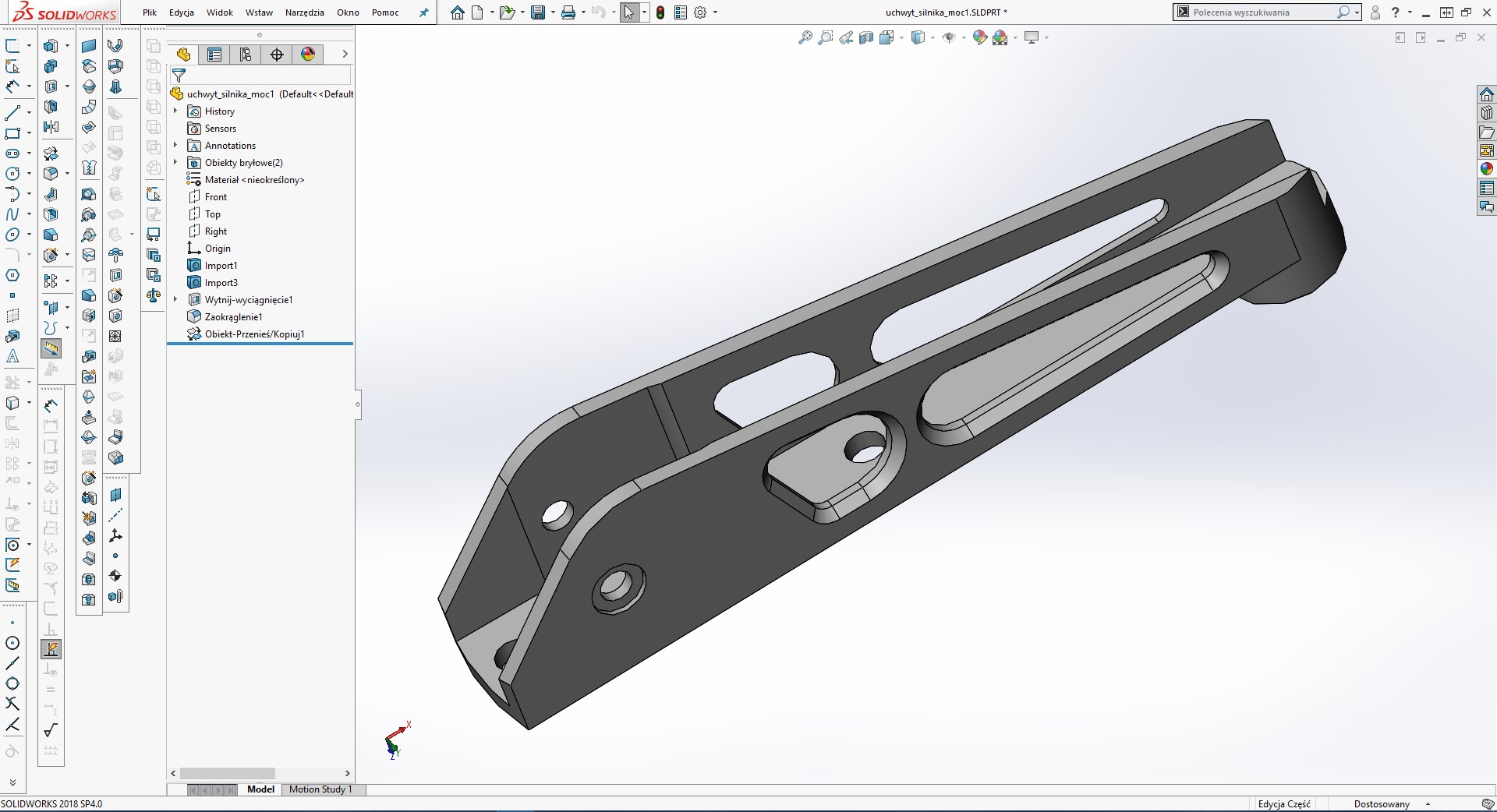
Task: Open the Widok menu
Action: click(220, 12)
